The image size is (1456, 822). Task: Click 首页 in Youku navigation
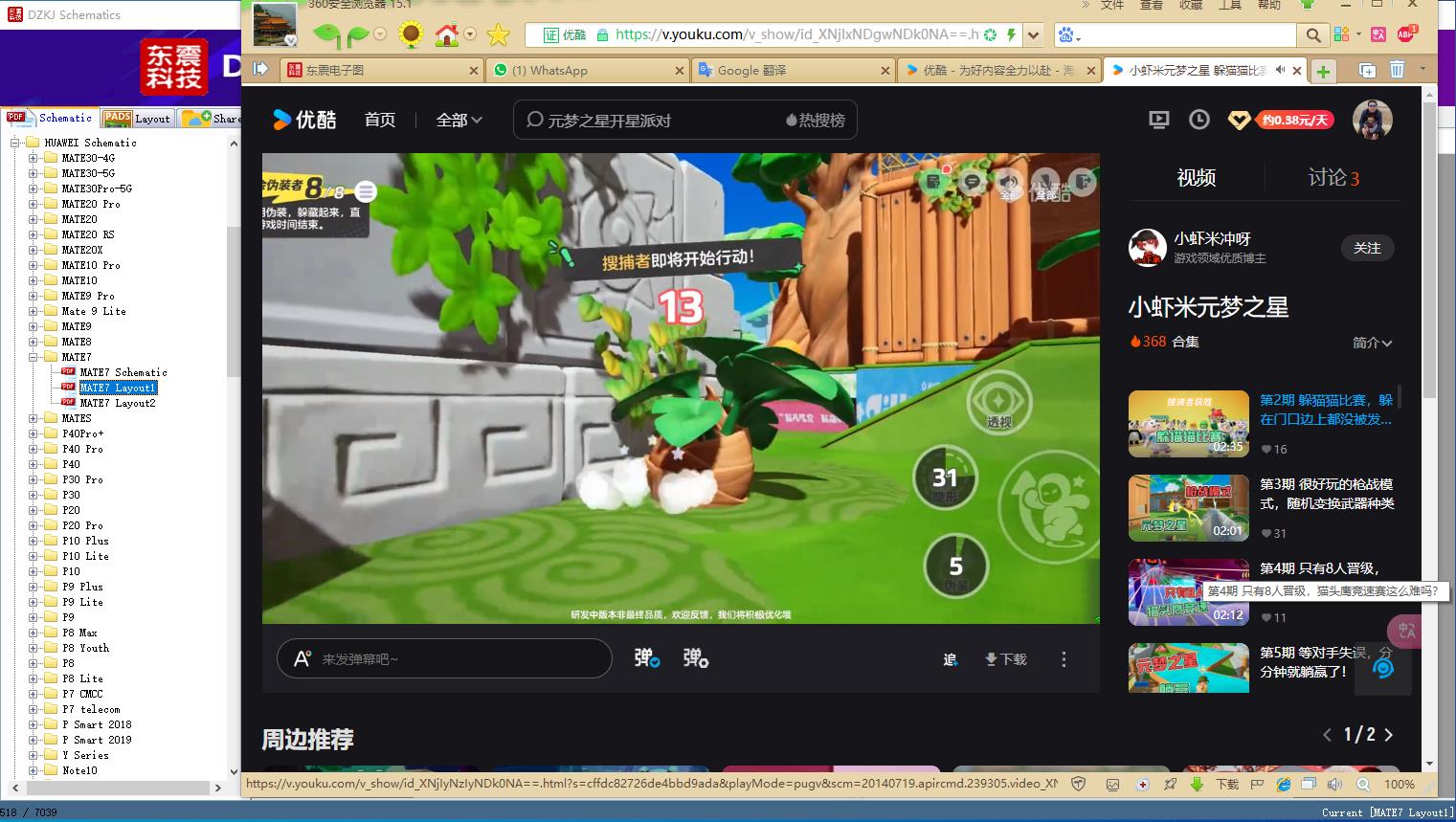[x=380, y=120]
